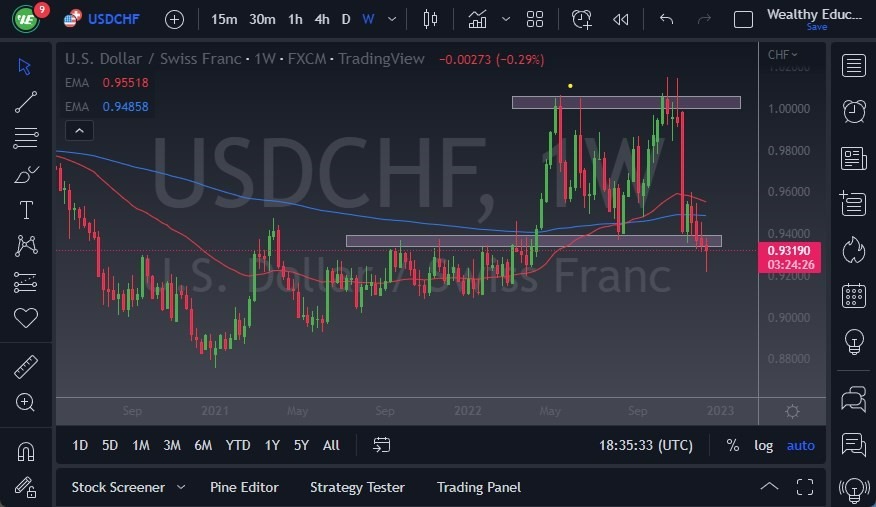The height and width of the screenshot is (507, 876).
Task: Select the 1h timeframe
Action: point(295,20)
